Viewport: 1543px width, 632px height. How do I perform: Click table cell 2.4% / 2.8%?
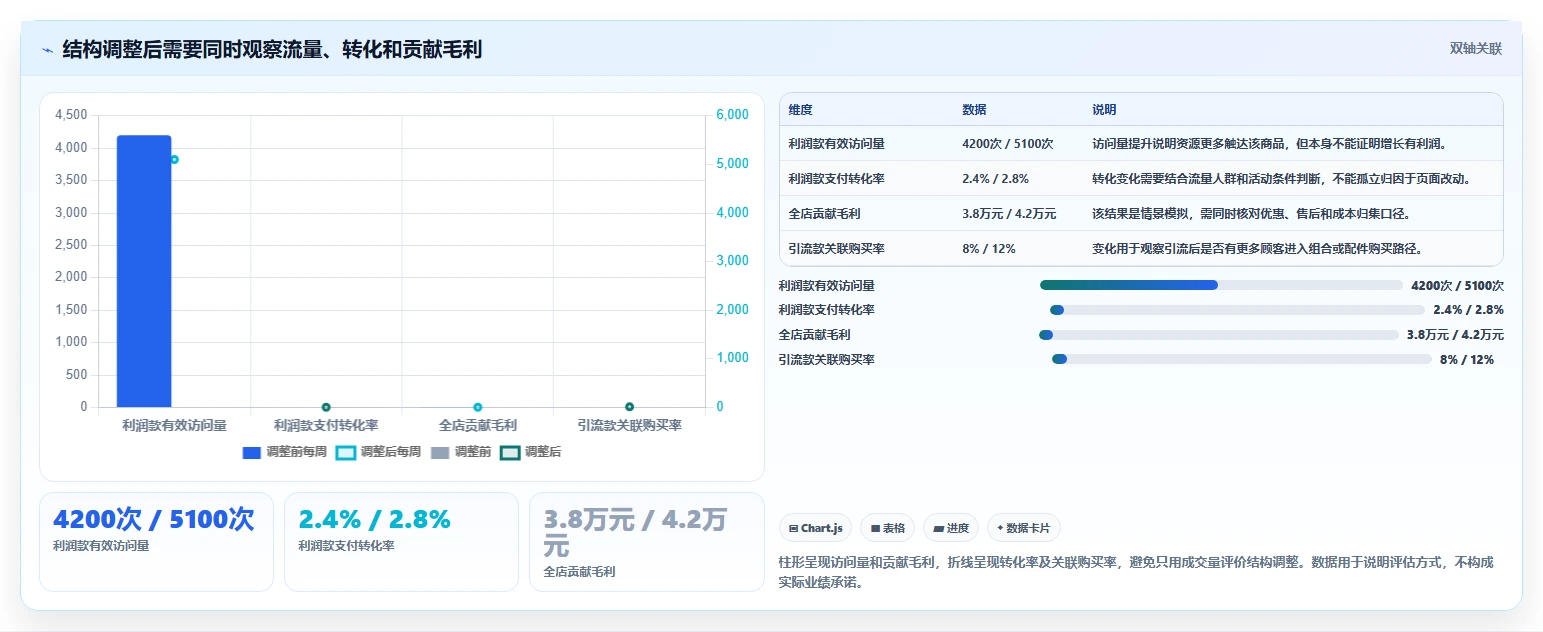[995, 179]
